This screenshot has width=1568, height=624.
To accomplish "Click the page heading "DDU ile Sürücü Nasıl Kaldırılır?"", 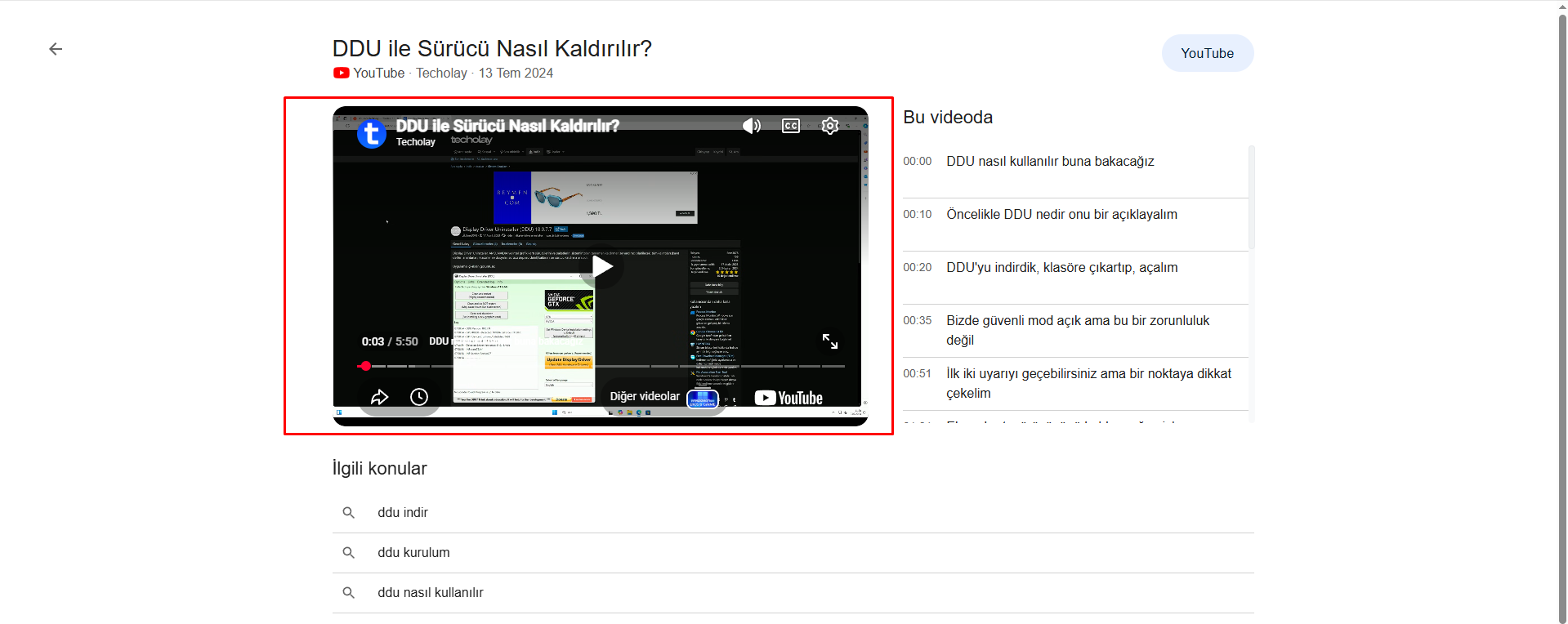I will pyautogui.click(x=492, y=48).
